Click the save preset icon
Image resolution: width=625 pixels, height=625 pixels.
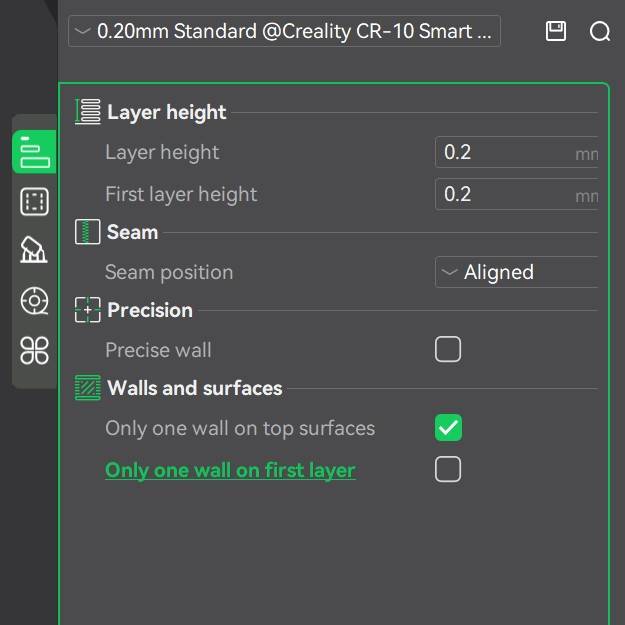556,31
